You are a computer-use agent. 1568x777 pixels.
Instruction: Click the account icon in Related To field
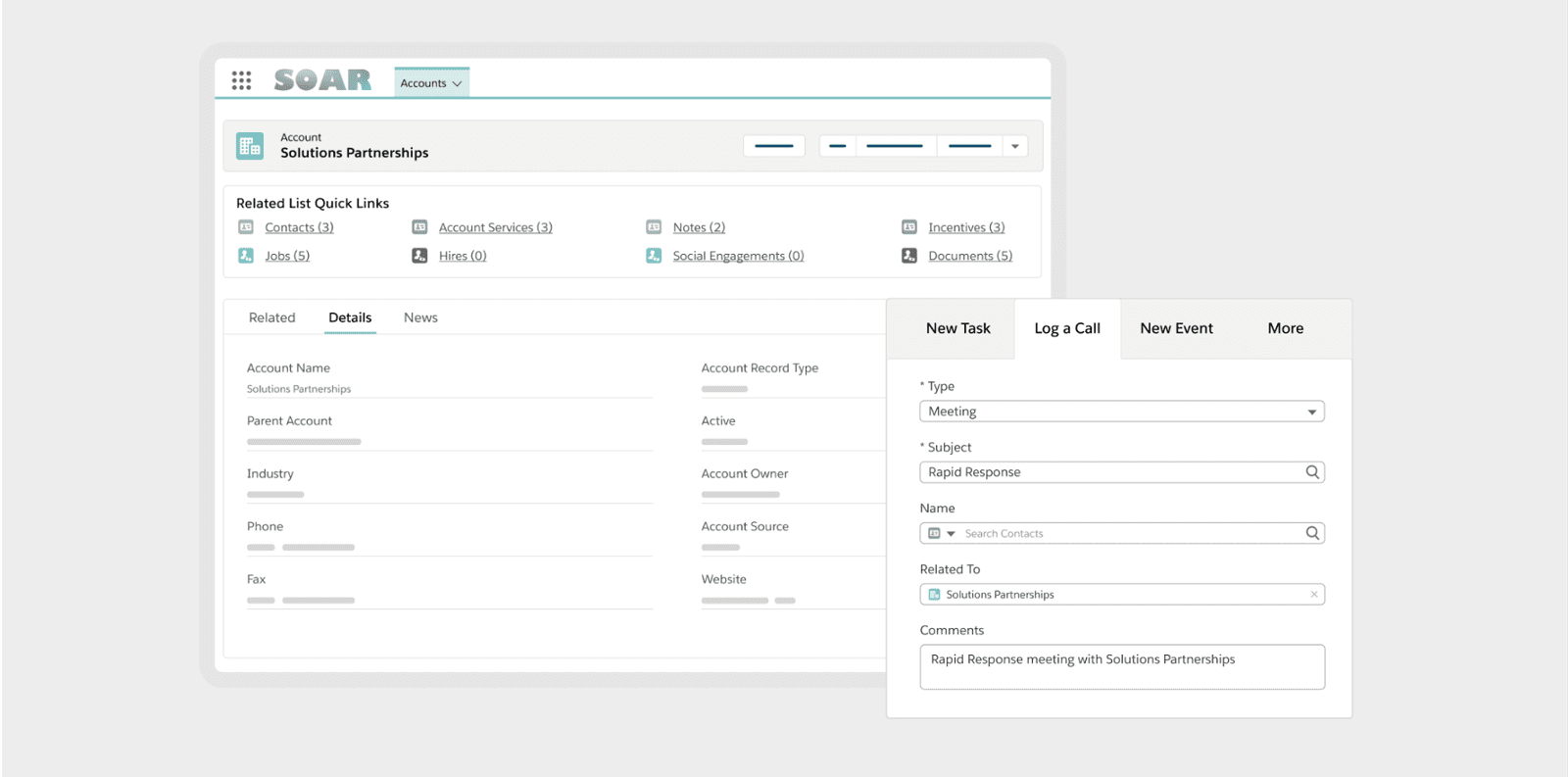[x=934, y=595]
